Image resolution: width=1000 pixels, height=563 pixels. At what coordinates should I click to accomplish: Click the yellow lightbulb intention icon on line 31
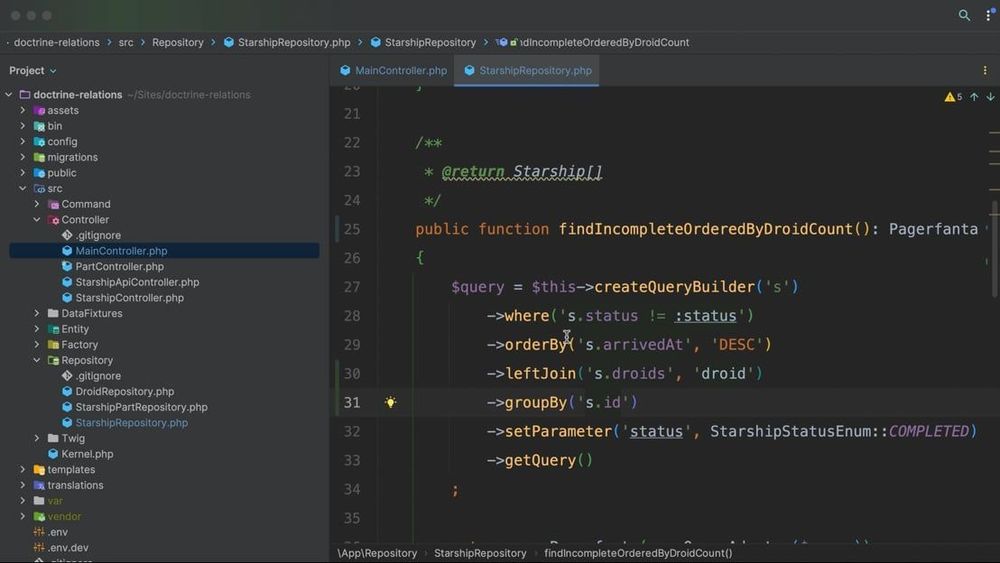point(390,402)
